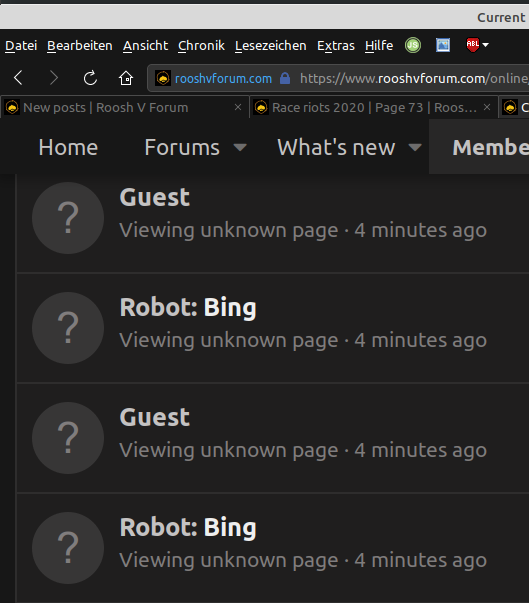
Task: Click the first Robot: Bing avatar placeholder
Action: (x=68, y=328)
